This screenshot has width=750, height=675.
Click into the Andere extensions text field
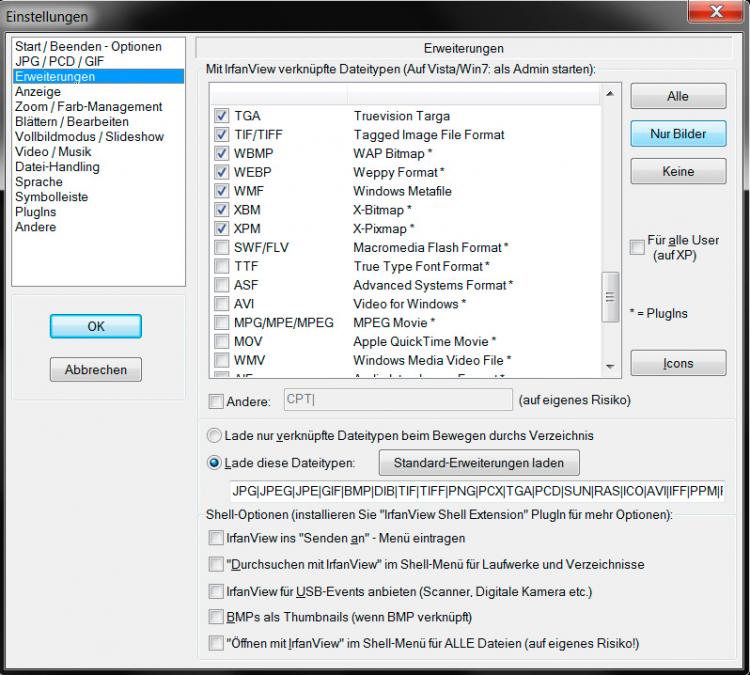pyautogui.click(x=398, y=401)
